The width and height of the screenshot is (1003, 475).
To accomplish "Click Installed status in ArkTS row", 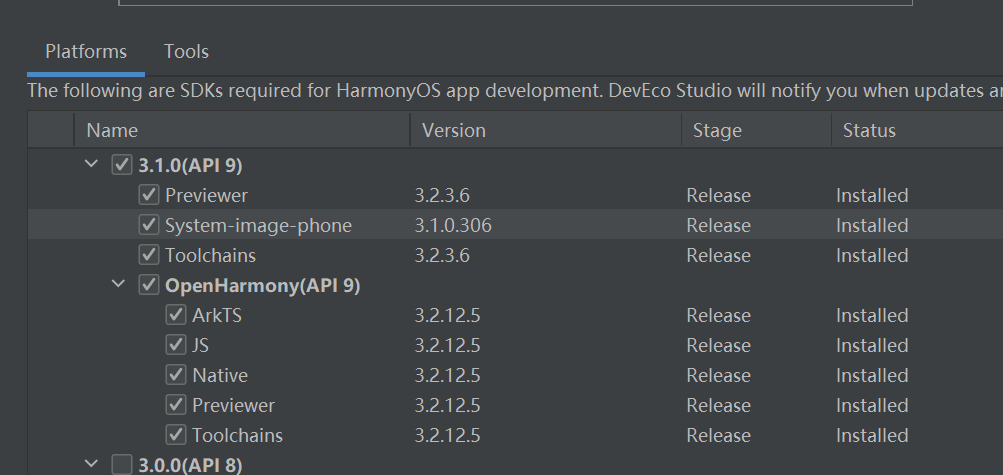I will [872, 315].
